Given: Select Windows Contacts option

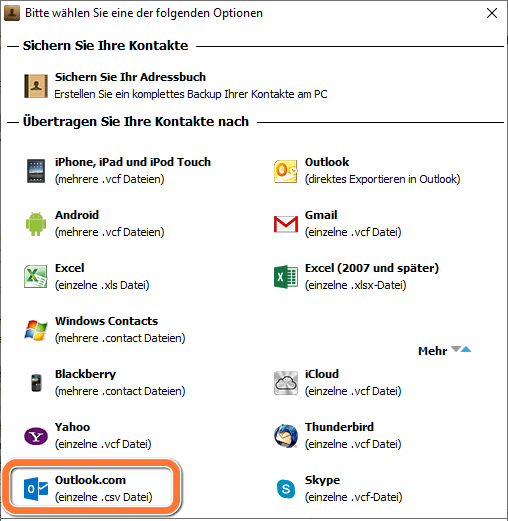Looking at the screenshot, I should (x=106, y=321).
